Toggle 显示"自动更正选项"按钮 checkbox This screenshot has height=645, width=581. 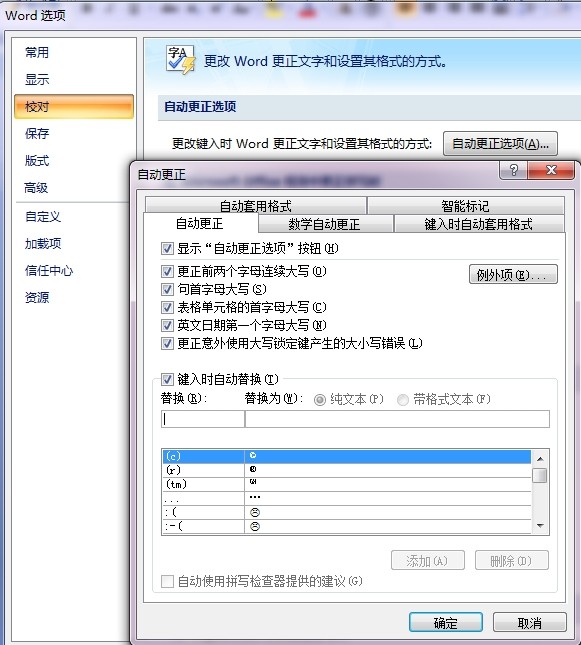[x=167, y=248]
